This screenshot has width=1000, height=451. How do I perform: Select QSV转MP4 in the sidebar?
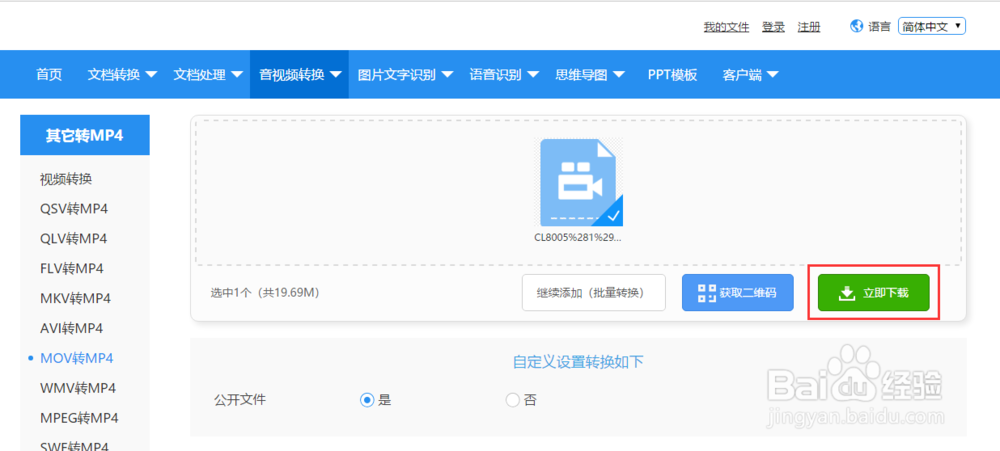click(73, 209)
